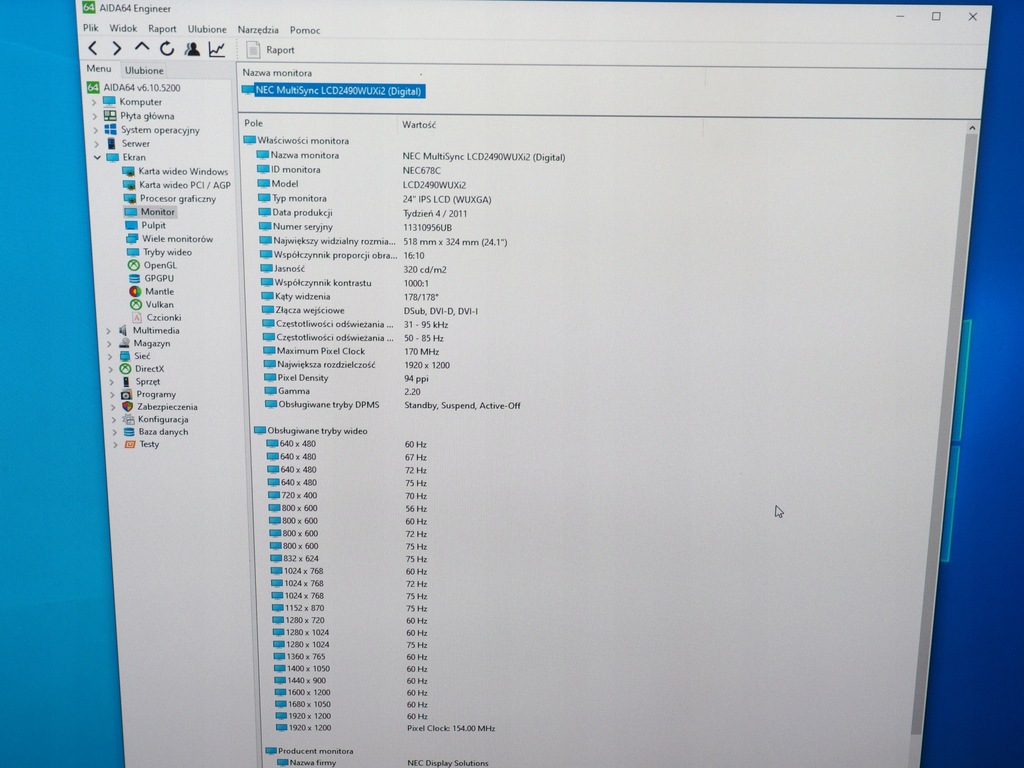This screenshot has height=768, width=1024.
Task: Open the Pomoc menu
Action: 305,30
